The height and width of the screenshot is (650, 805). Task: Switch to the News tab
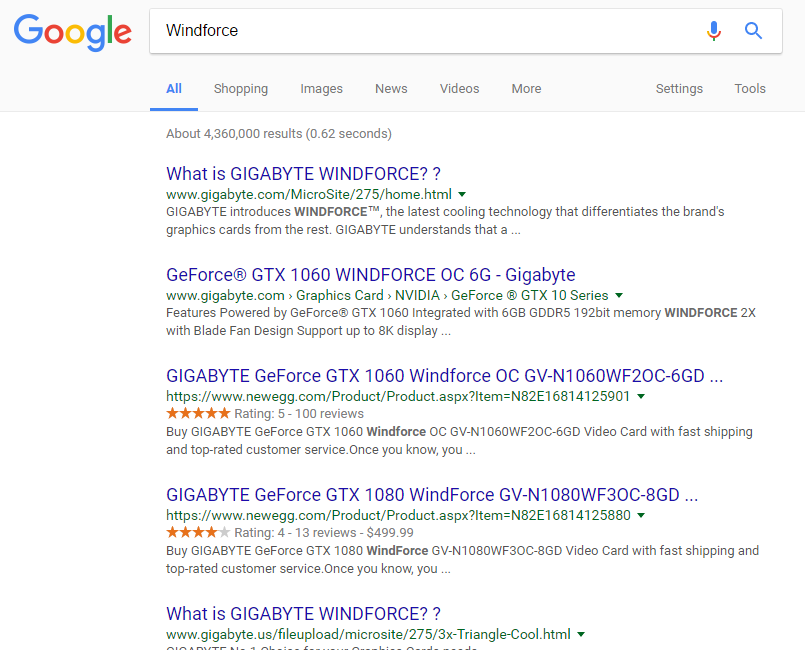click(x=391, y=89)
